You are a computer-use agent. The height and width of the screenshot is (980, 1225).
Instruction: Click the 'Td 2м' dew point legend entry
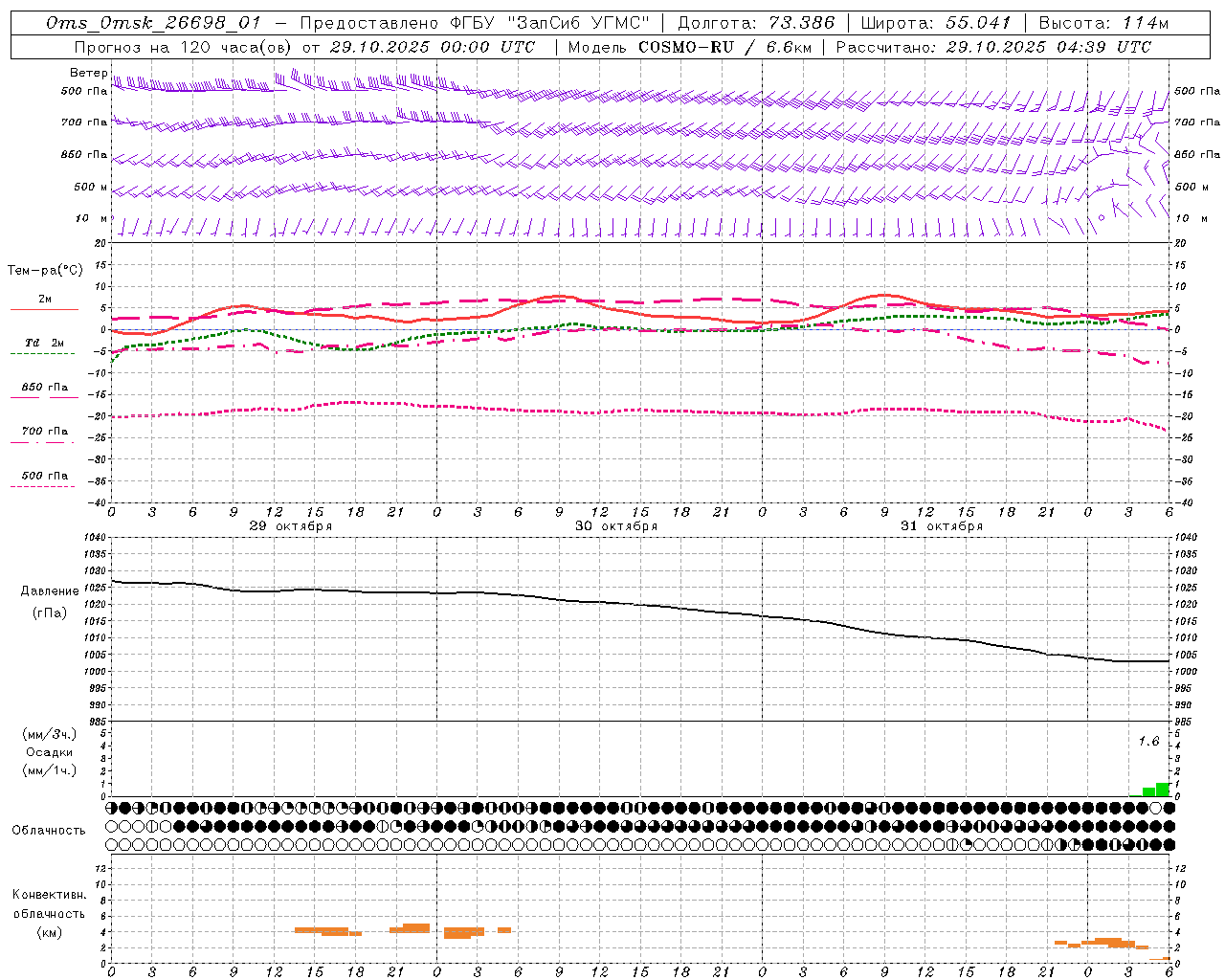(x=44, y=343)
